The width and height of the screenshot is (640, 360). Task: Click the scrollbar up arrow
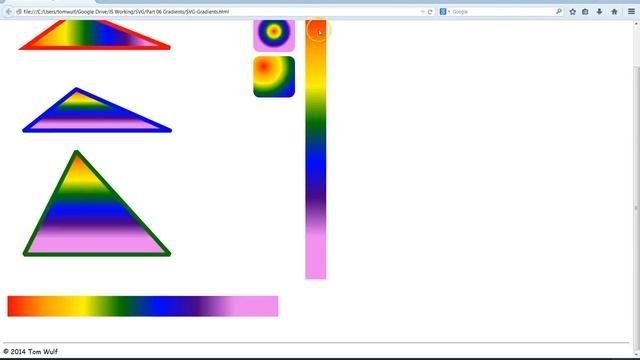(x=636, y=24)
